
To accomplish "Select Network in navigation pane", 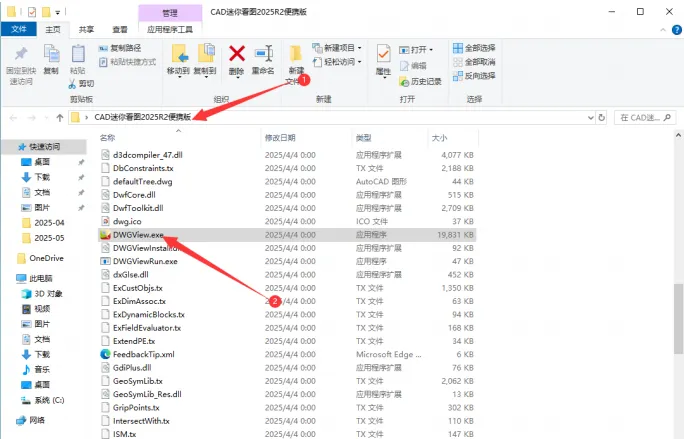I will point(31,420).
